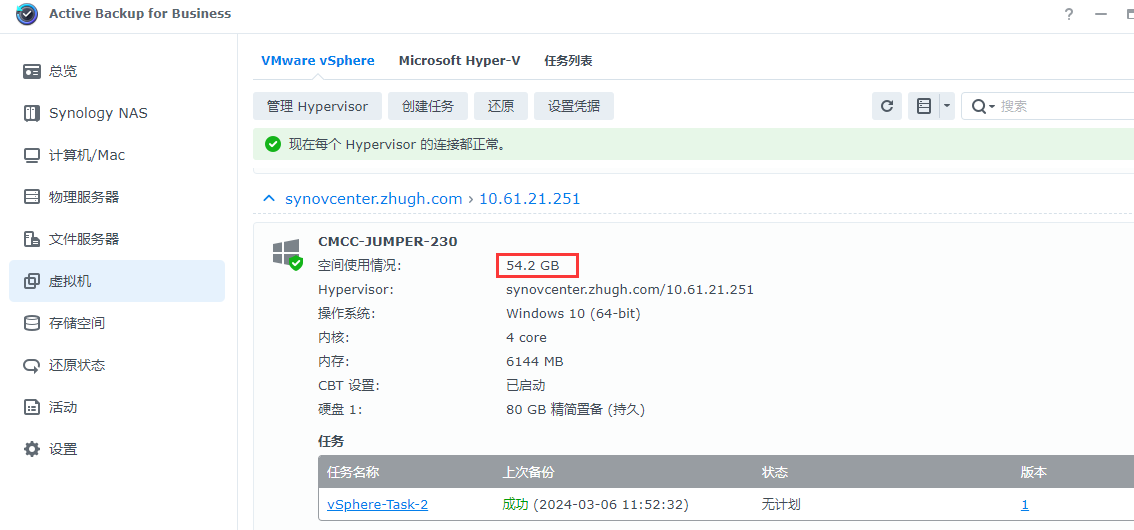Open the 任务列表 tab
Image resolution: width=1134 pixels, height=530 pixels.
(x=568, y=61)
